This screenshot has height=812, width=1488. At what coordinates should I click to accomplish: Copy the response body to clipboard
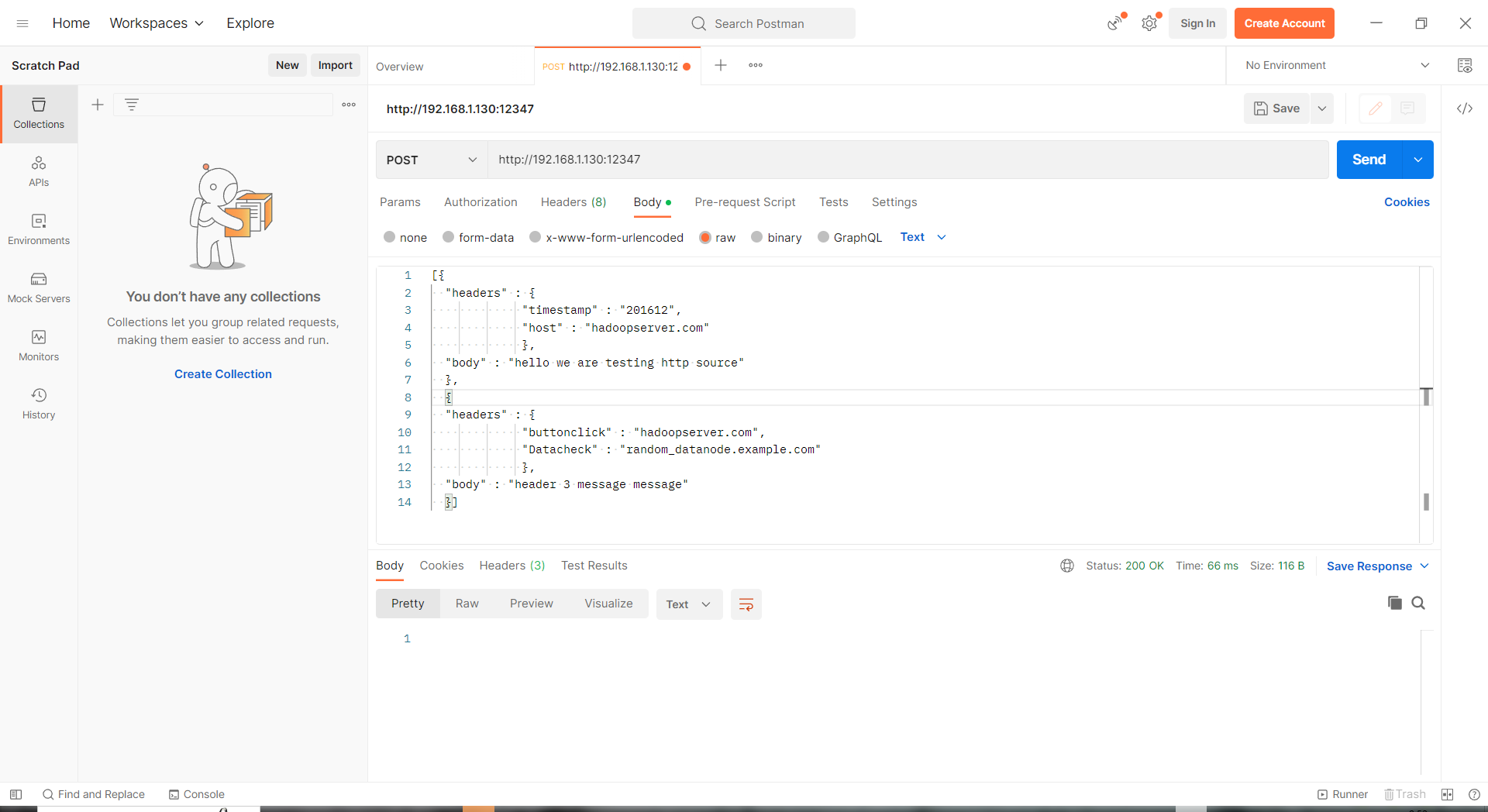(1394, 603)
